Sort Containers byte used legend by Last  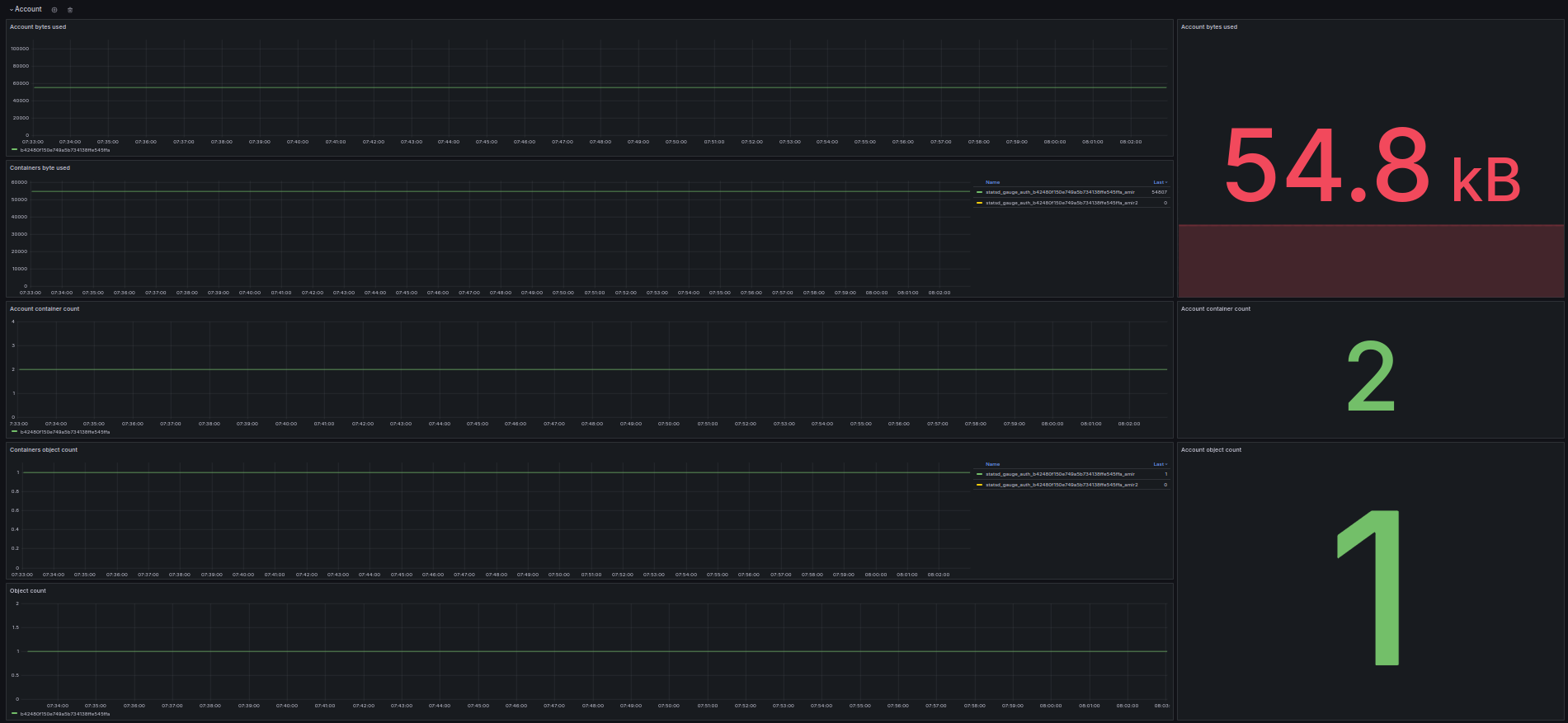tap(1159, 182)
